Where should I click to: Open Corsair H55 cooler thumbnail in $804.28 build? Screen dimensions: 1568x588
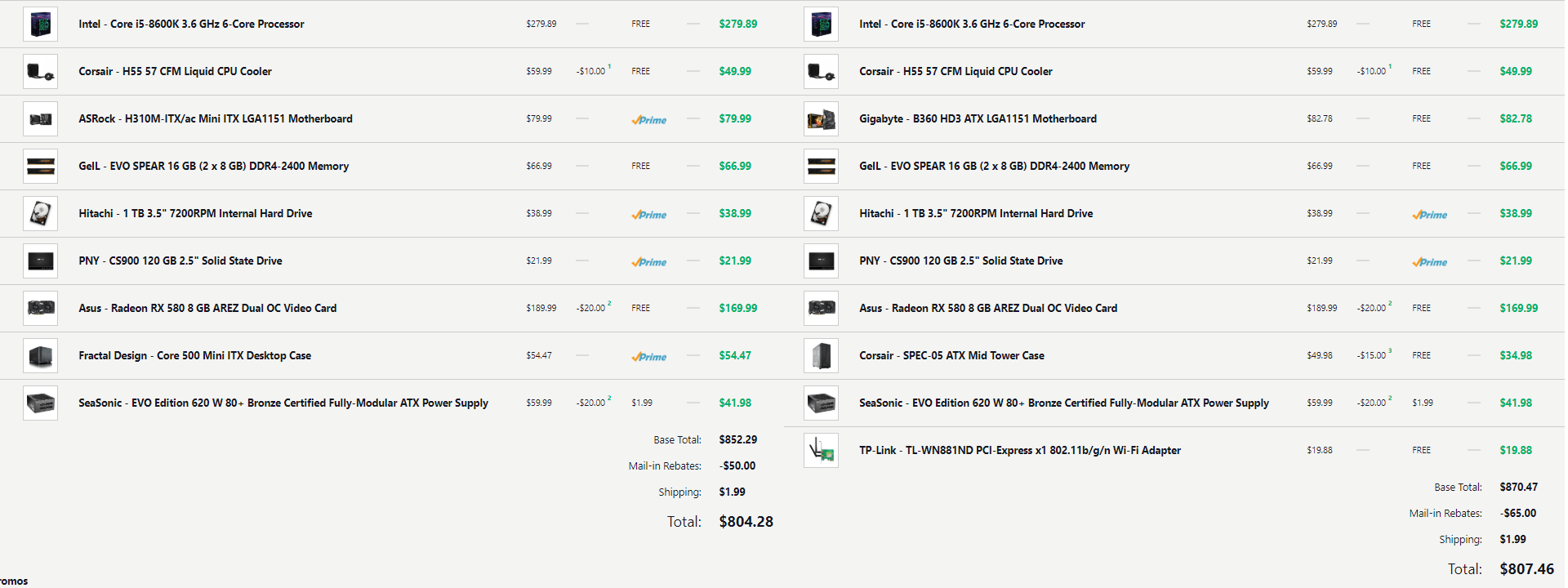(x=40, y=72)
